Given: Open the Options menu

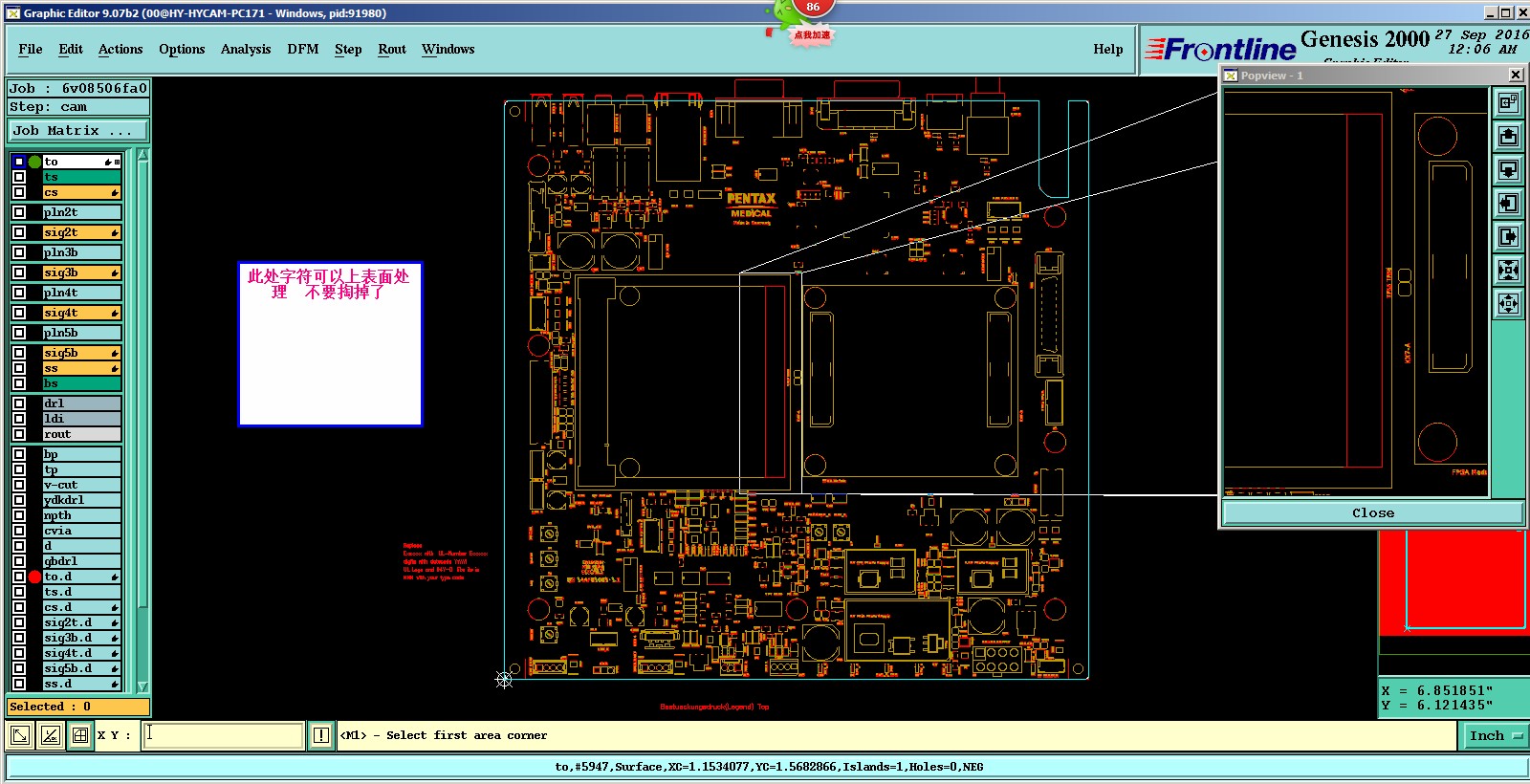Looking at the screenshot, I should (182, 49).
